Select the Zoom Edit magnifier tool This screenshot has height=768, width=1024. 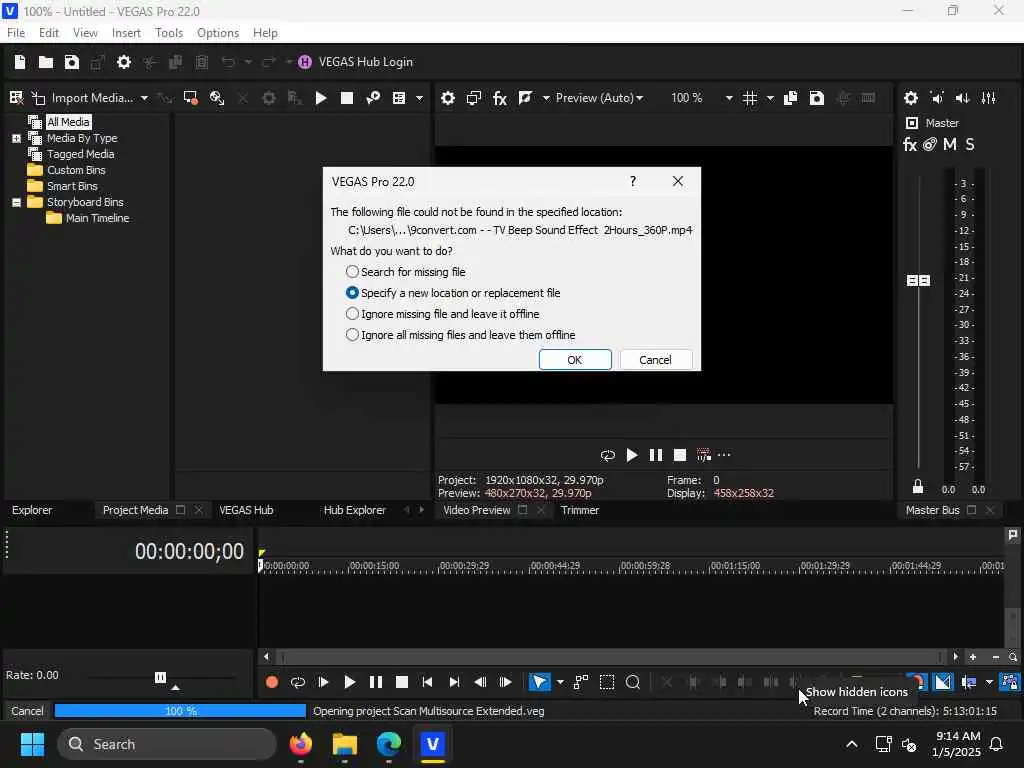pyautogui.click(x=633, y=682)
